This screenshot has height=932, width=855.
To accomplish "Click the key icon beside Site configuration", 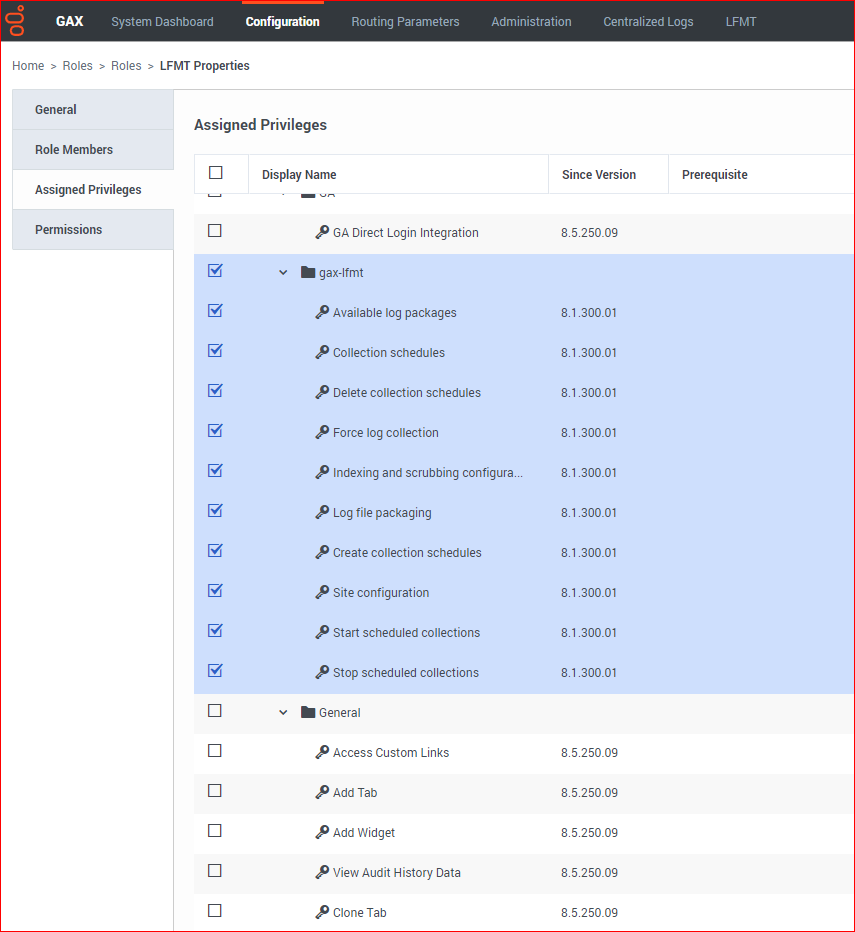I will tap(322, 591).
